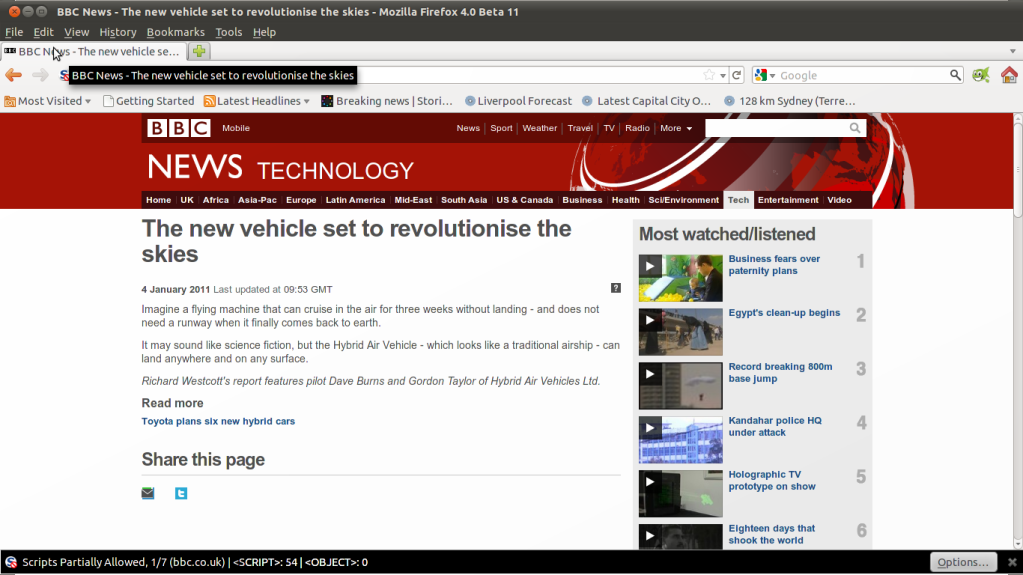The height and width of the screenshot is (575, 1023).
Task: Open the Business news section
Action: tap(582, 200)
